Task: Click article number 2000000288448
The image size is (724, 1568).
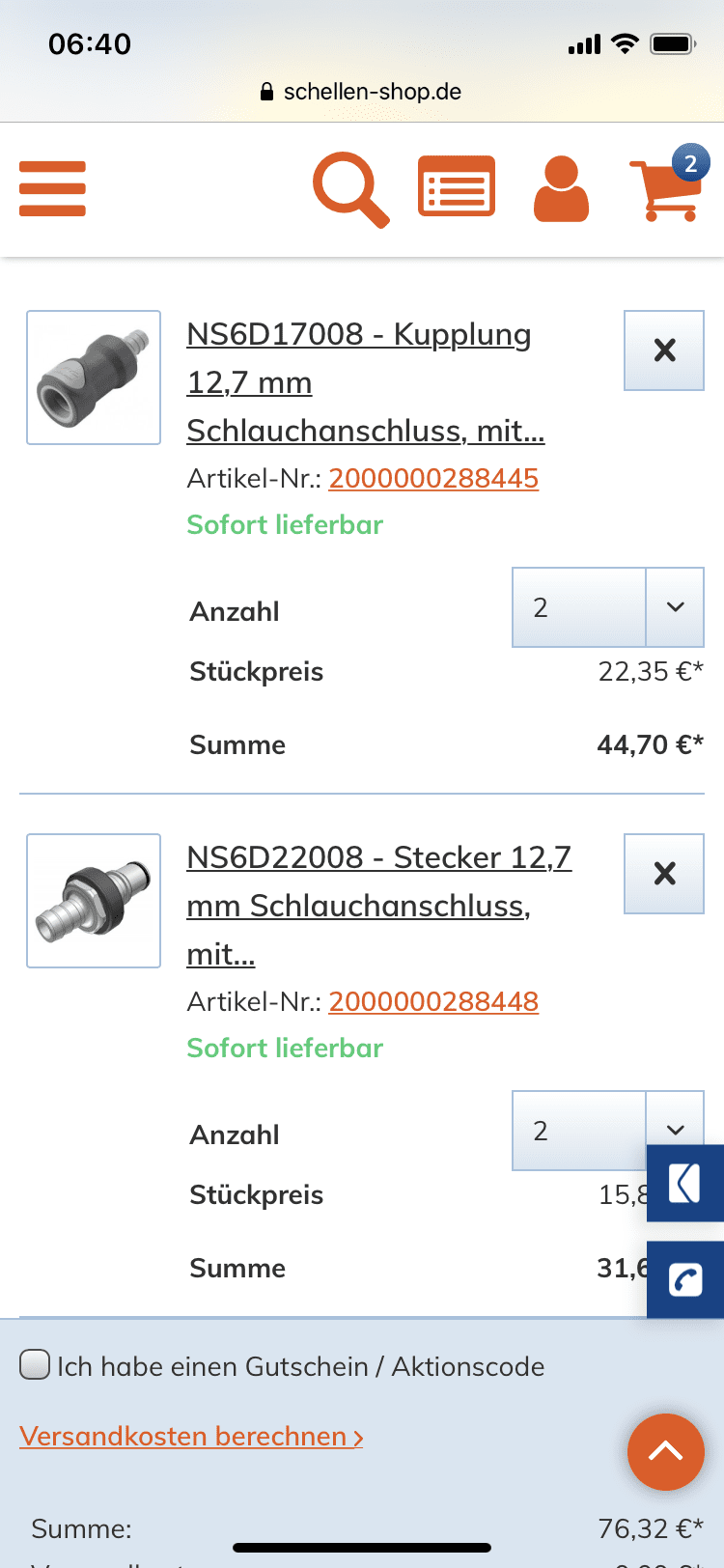Action: tap(433, 1001)
